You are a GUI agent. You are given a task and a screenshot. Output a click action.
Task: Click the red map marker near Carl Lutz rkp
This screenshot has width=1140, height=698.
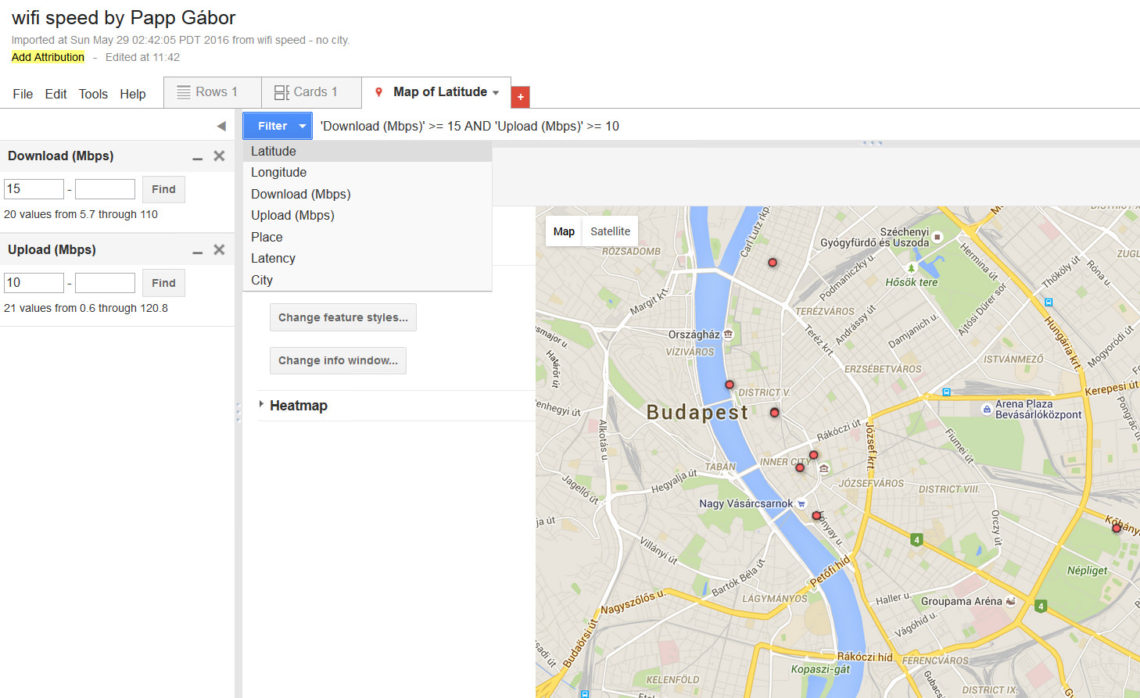773,262
